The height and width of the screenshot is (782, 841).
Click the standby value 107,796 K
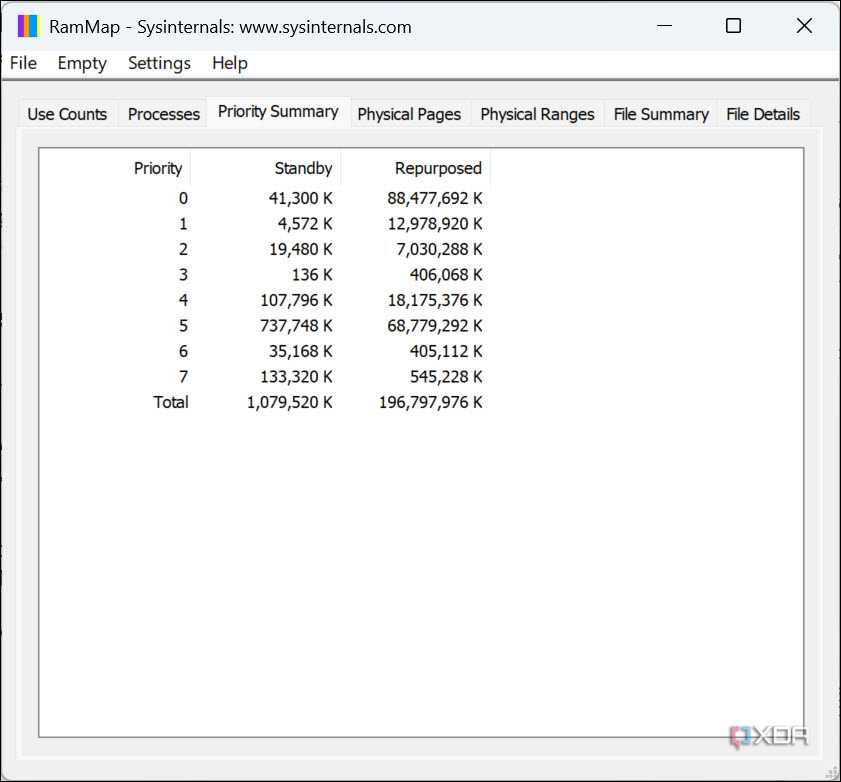click(297, 300)
